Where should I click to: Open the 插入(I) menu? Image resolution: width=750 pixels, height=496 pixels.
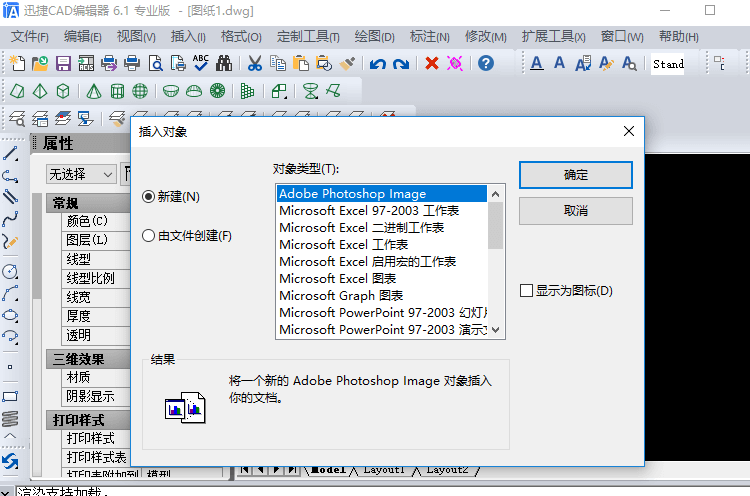tap(188, 37)
